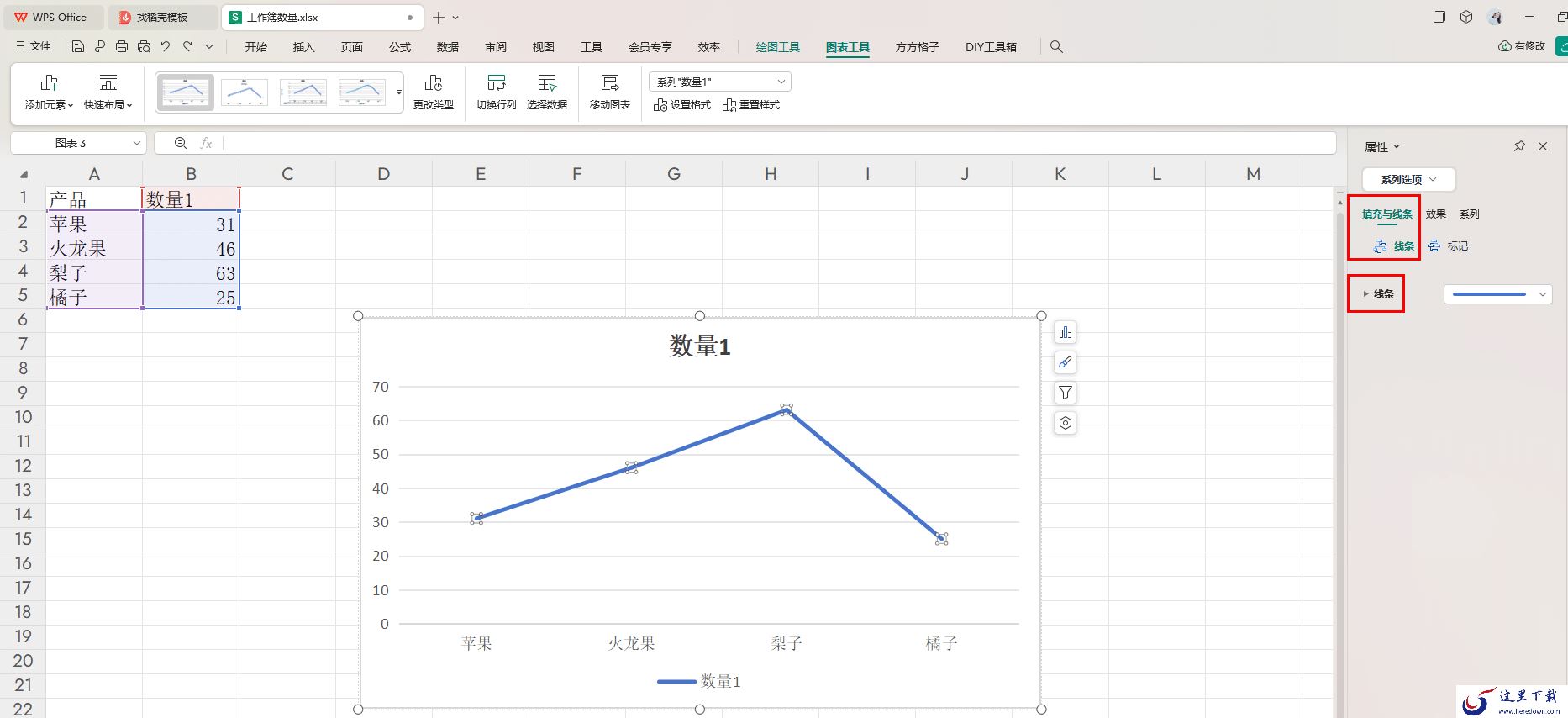Open the 系列选项 dropdown

(1408, 179)
